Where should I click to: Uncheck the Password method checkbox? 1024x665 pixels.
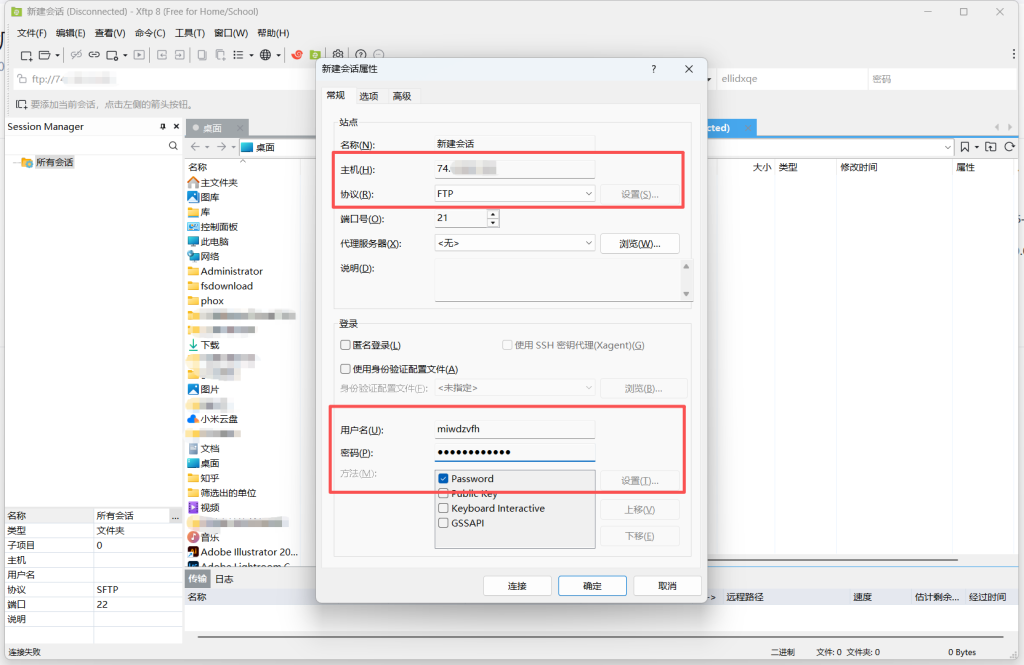point(443,479)
